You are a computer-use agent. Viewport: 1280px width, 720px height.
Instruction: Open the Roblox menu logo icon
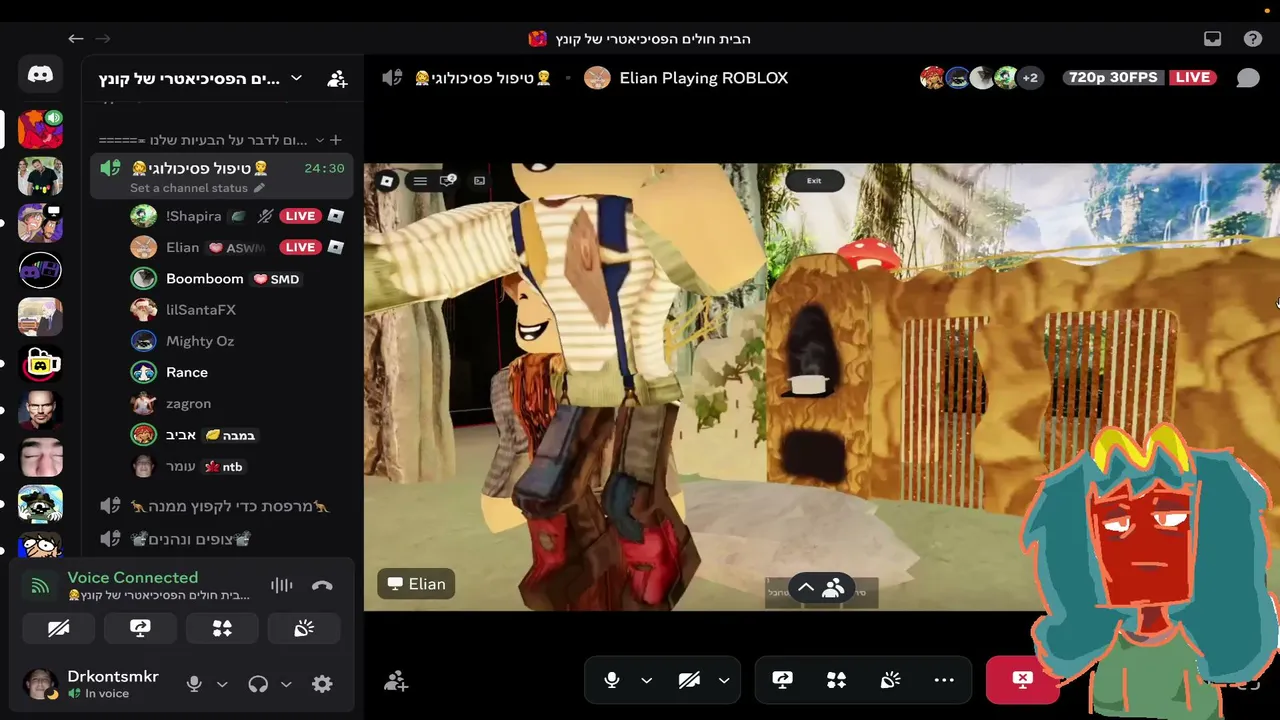coord(387,181)
